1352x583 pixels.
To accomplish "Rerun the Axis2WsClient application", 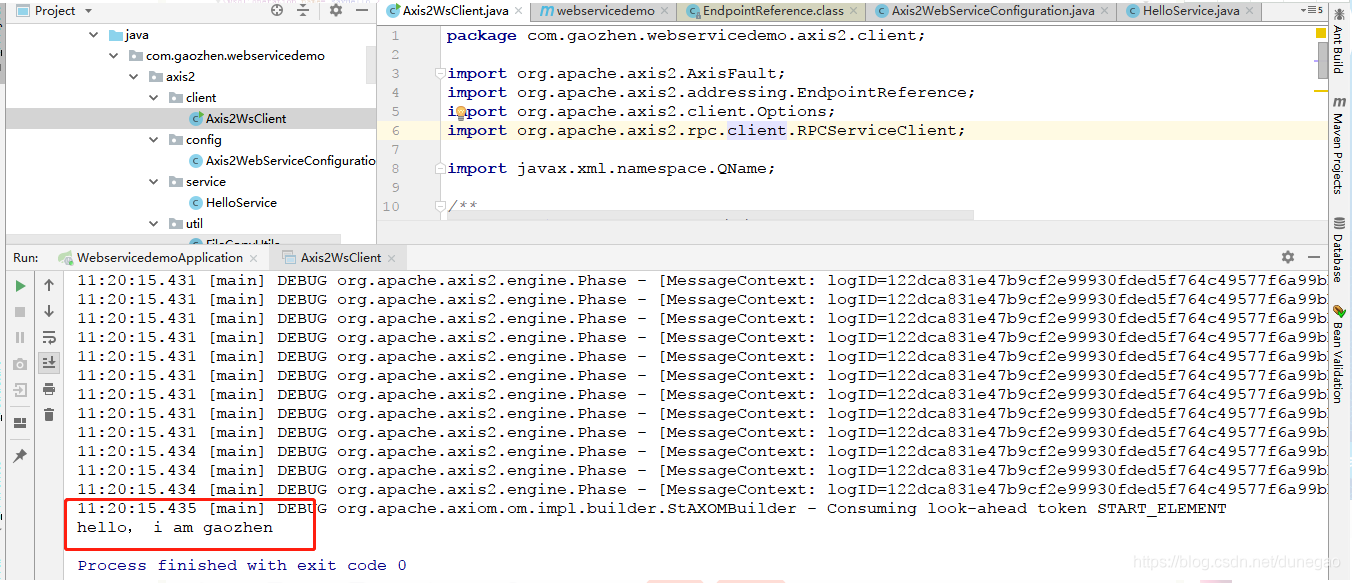I will (x=19, y=285).
